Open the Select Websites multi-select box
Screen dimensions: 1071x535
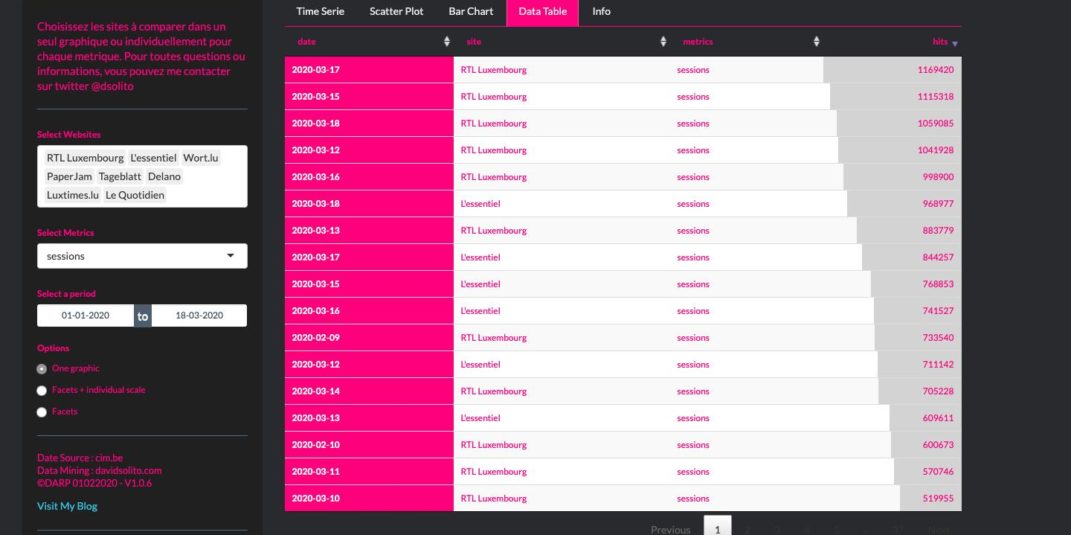click(x=142, y=176)
